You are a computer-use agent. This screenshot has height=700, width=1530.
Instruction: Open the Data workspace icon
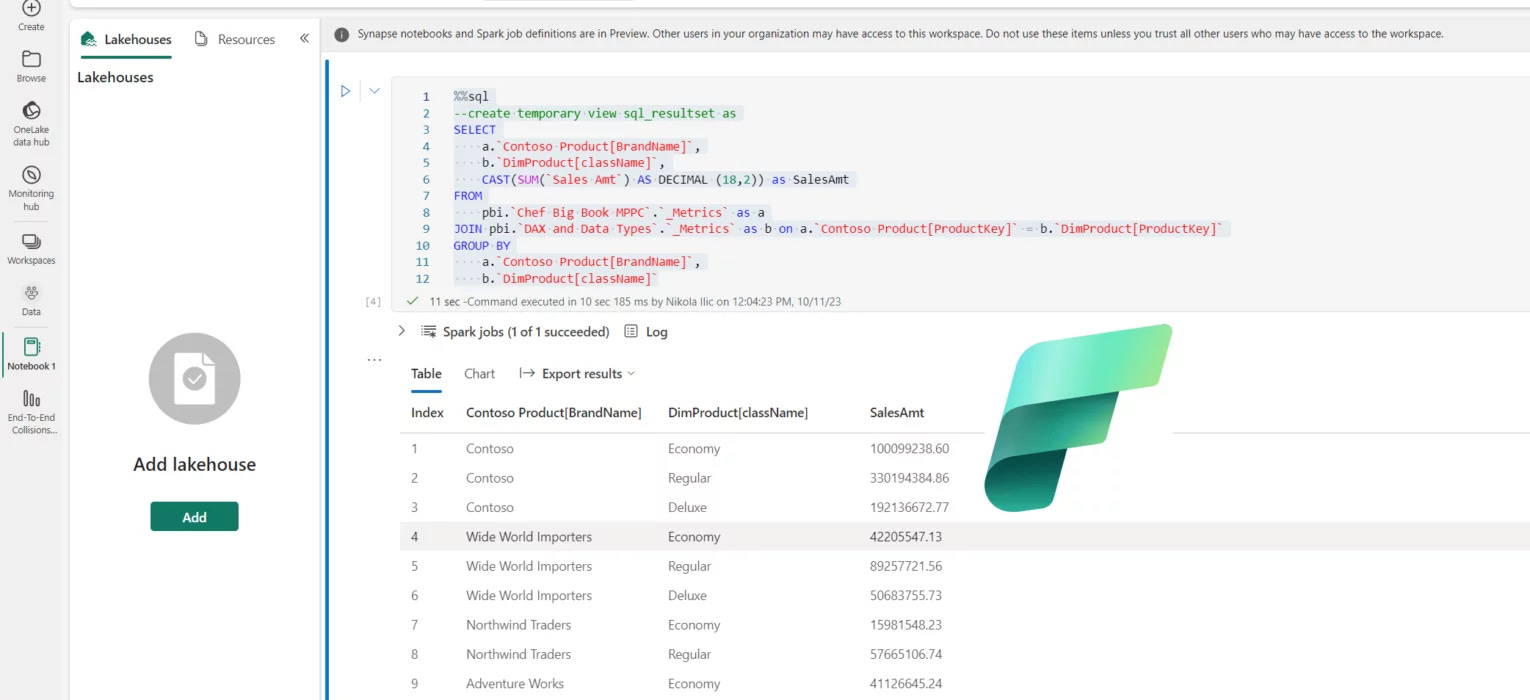pyautogui.click(x=31, y=300)
